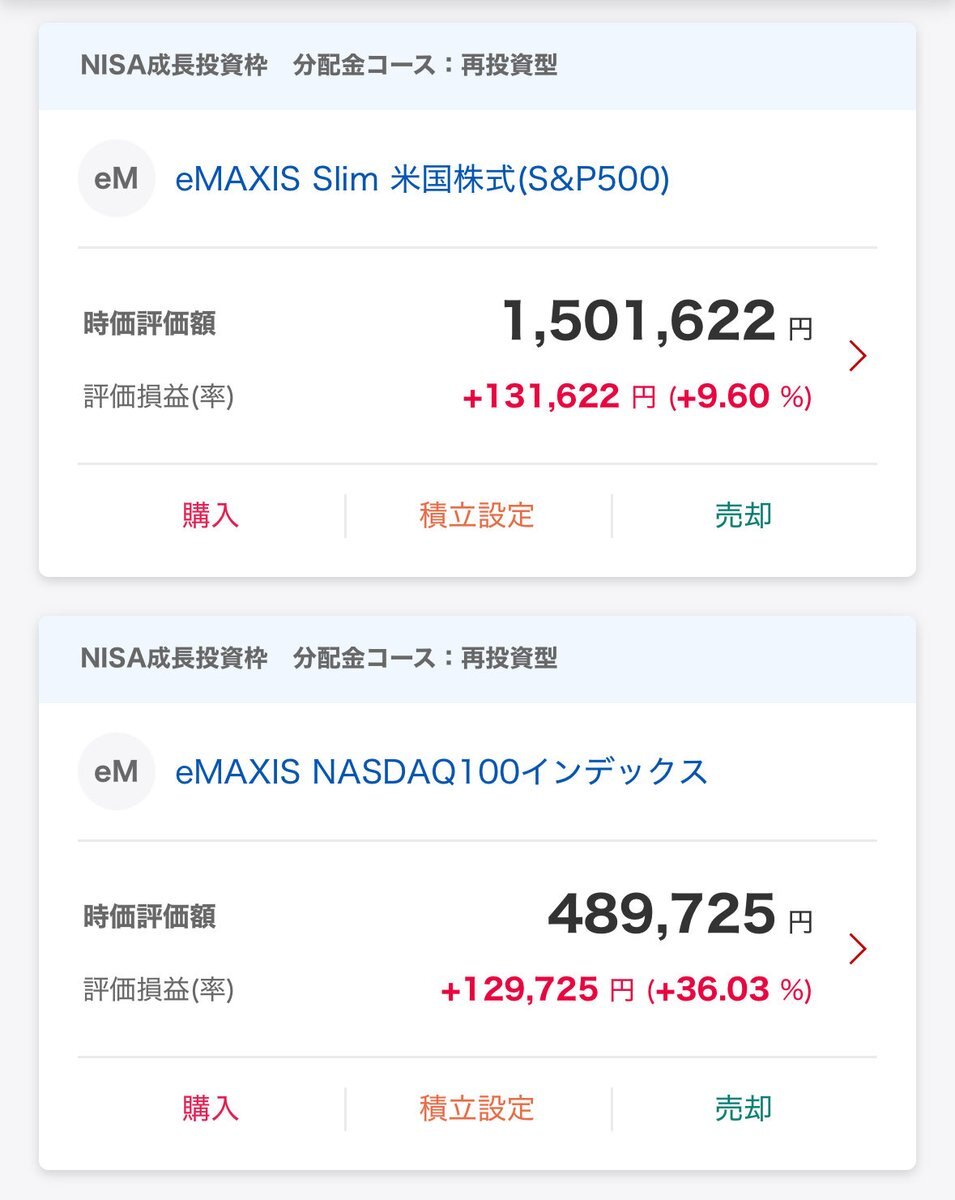The height and width of the screenshot is (1200, 955).
Task: Tap 購入 for the S&P500 fund
Action: tap(211, 515)
